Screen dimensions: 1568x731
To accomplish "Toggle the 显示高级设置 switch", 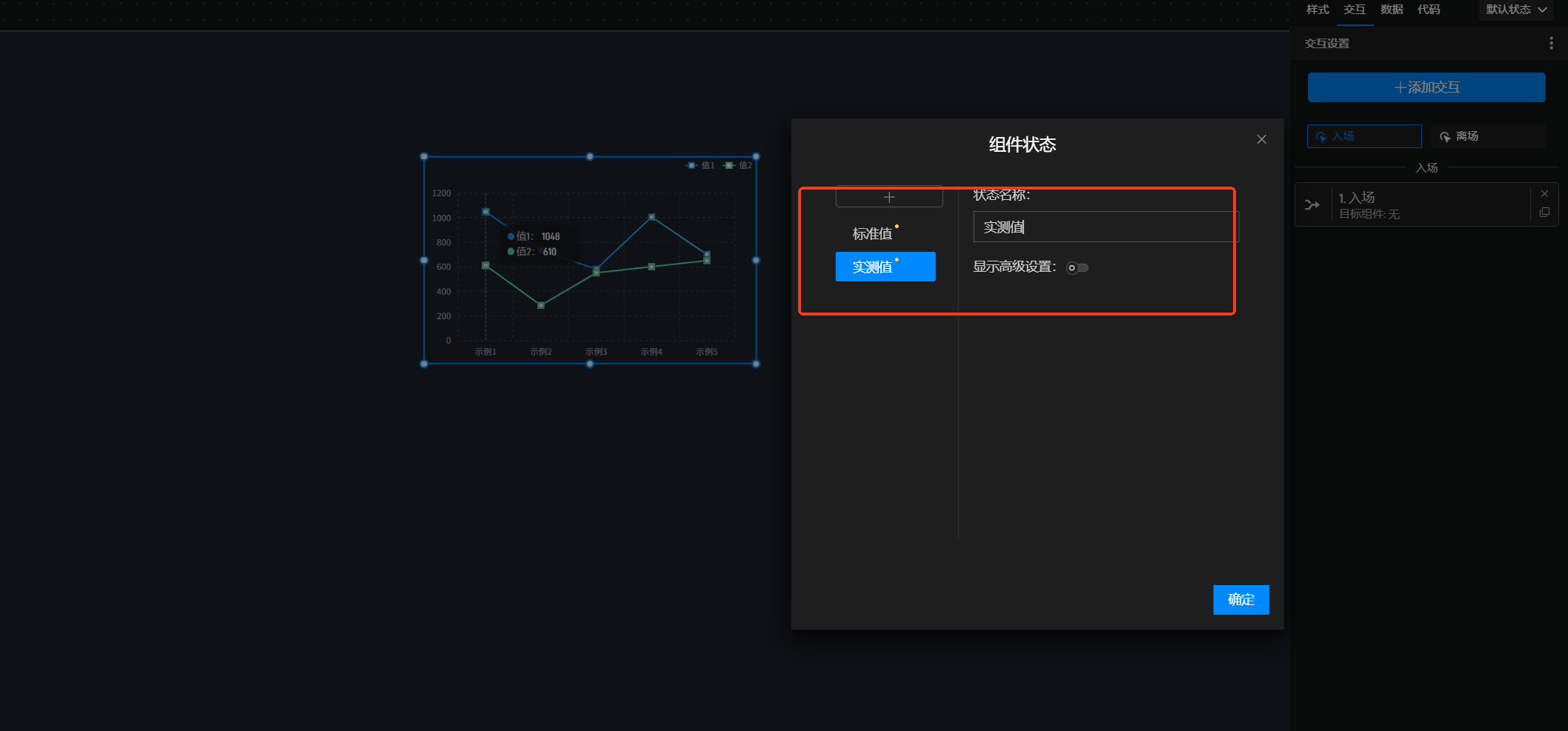I will coord(1077,267).
